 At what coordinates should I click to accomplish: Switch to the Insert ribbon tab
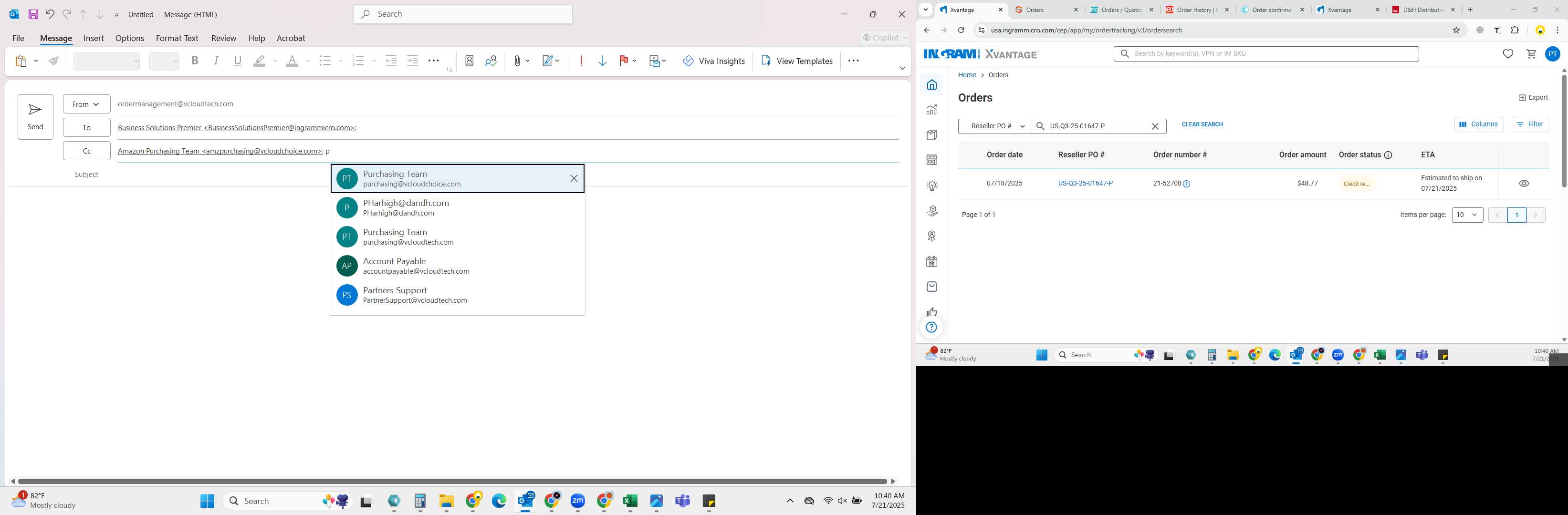click(x=94, y=38)
